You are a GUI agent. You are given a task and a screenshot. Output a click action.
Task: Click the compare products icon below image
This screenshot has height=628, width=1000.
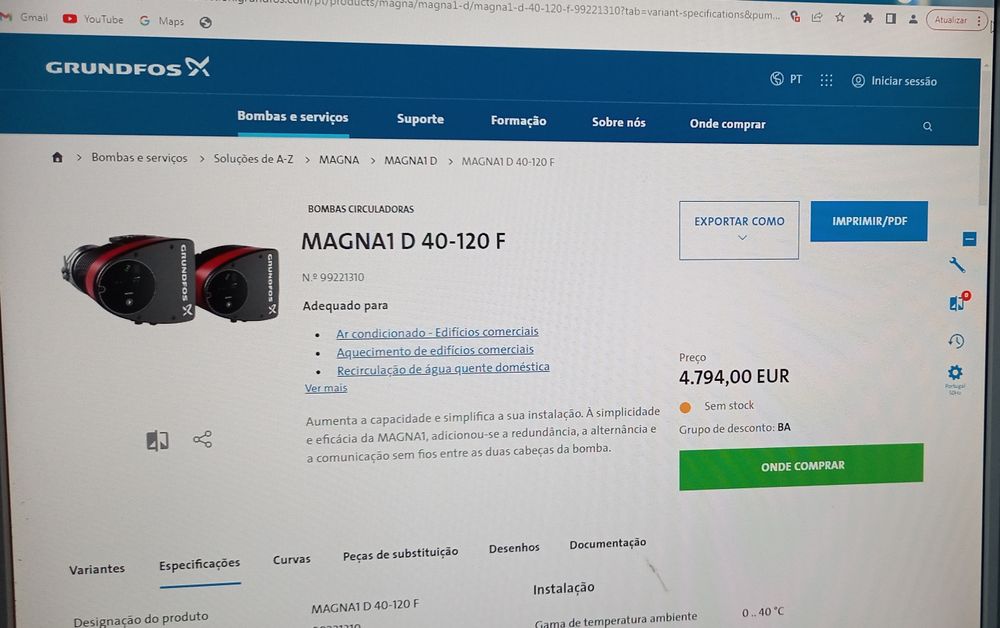coord(158,440)
